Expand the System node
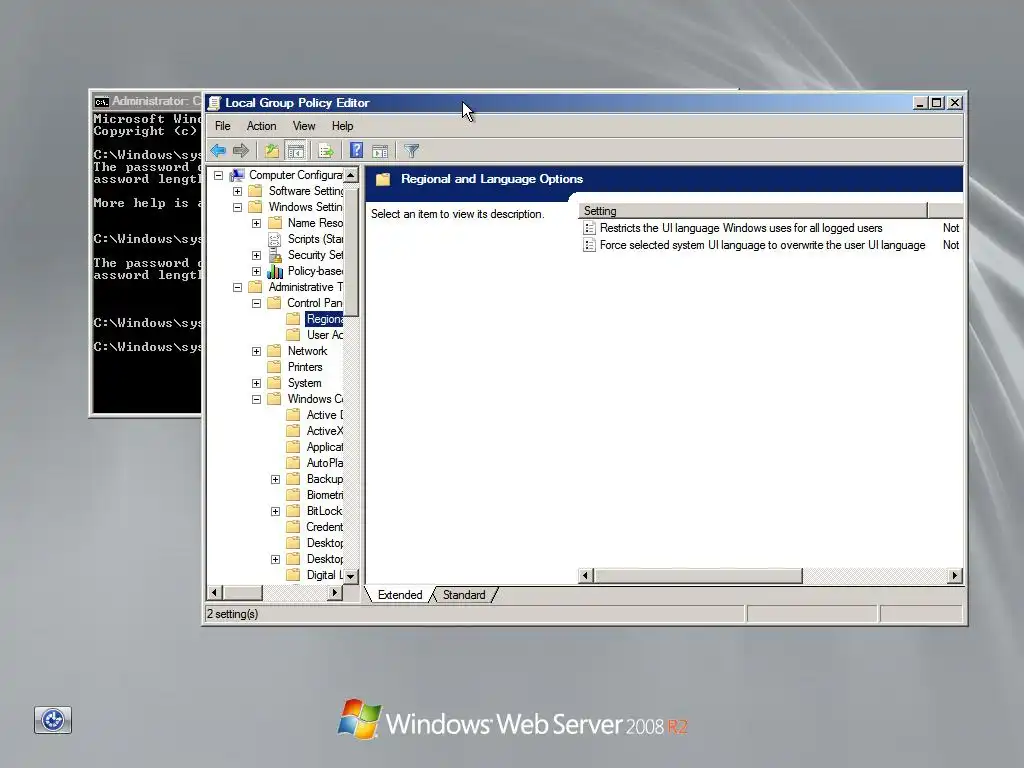This screenshot has height=768, width=1024. (x=257, y=383)
